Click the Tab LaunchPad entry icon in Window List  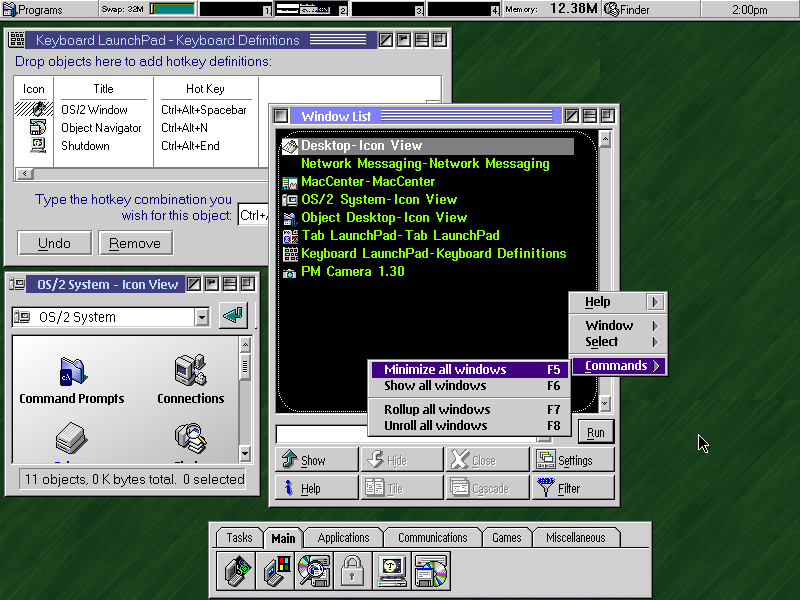[x=290, y=236]
